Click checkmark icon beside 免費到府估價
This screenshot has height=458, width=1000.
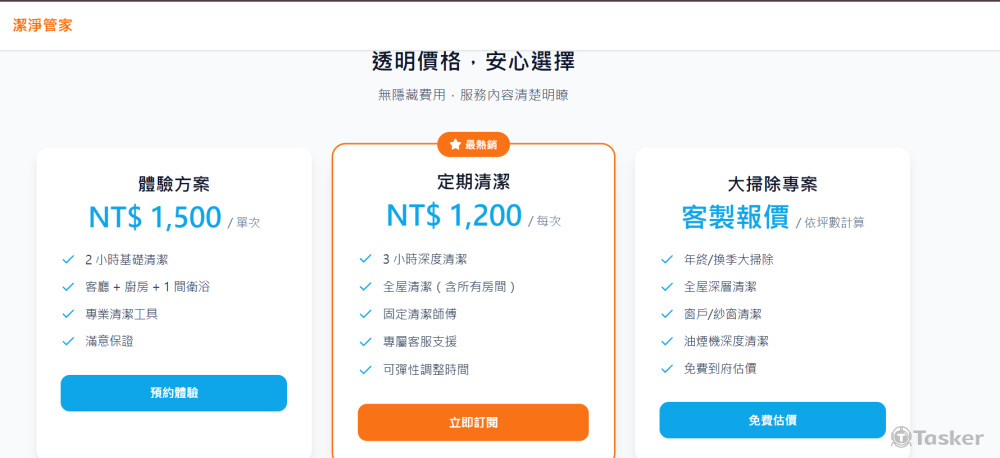click(667, 368)
